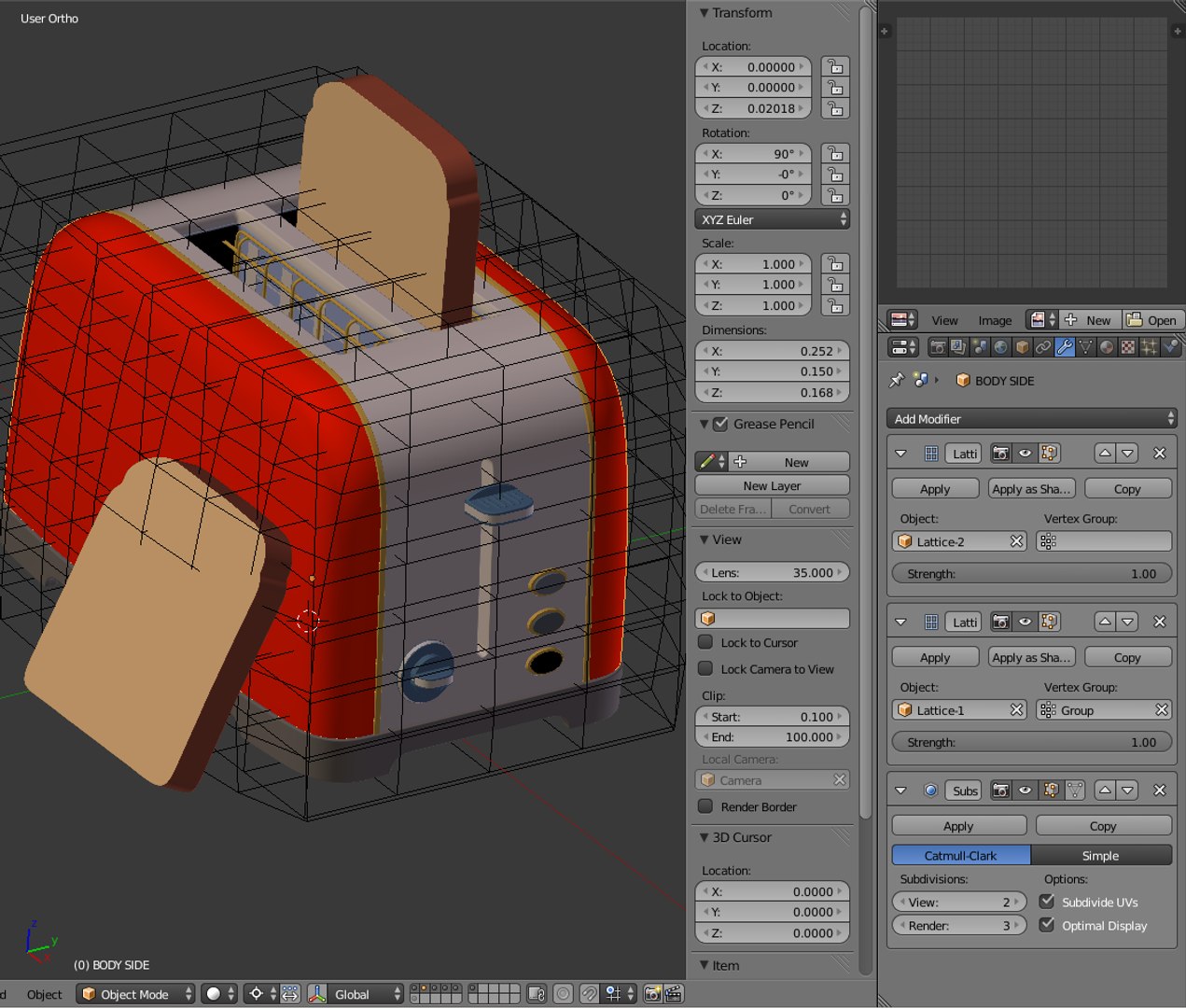Open the World properties globe icon
This screenshot has height=1008, width=1186.
(x=1000, y=347)
